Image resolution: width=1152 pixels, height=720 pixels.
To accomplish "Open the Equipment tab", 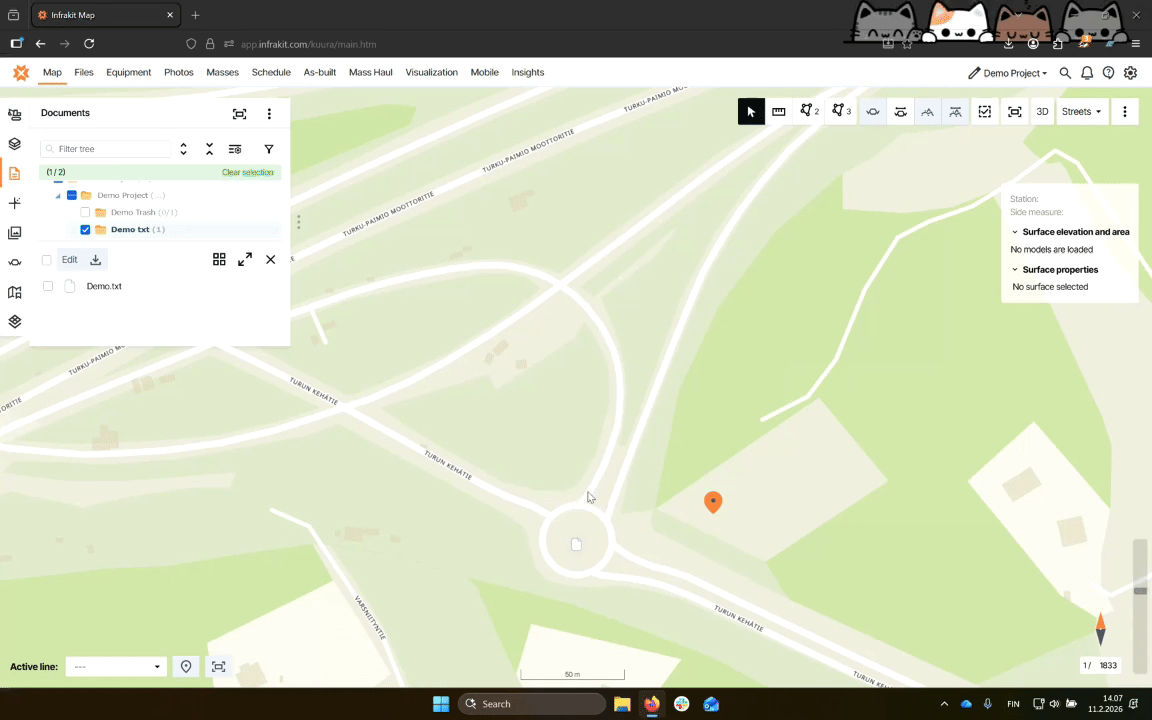I will [129, 73].
